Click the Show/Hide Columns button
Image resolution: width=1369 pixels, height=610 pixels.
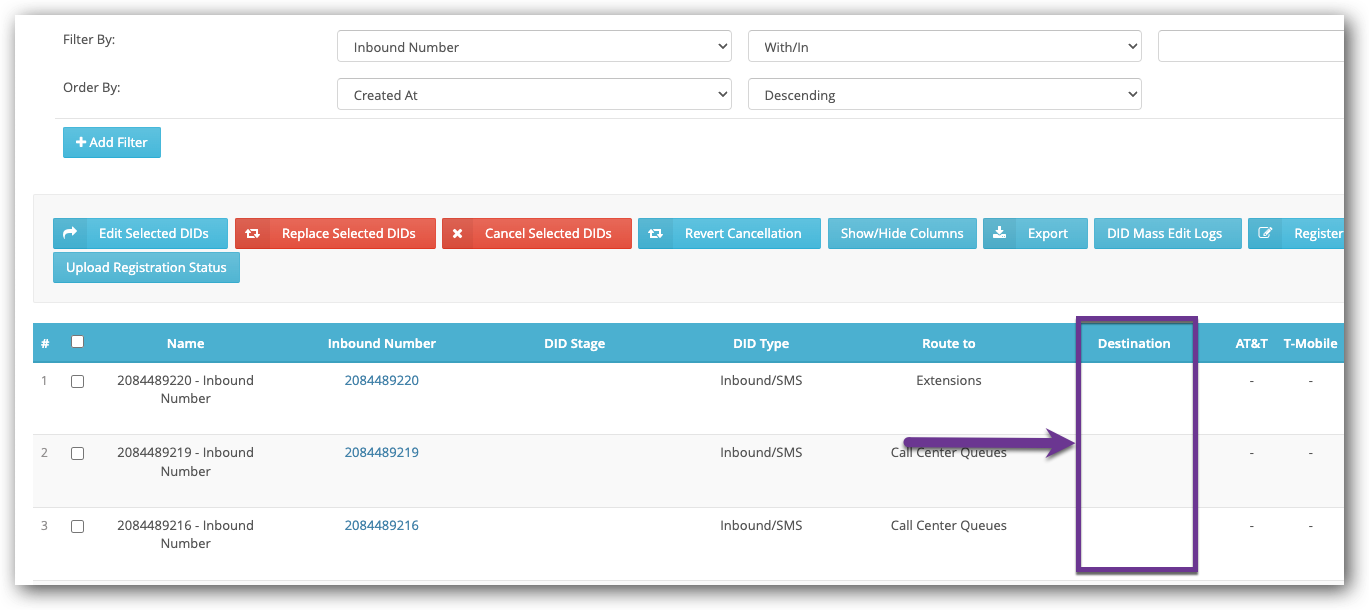tap(901, 233)
